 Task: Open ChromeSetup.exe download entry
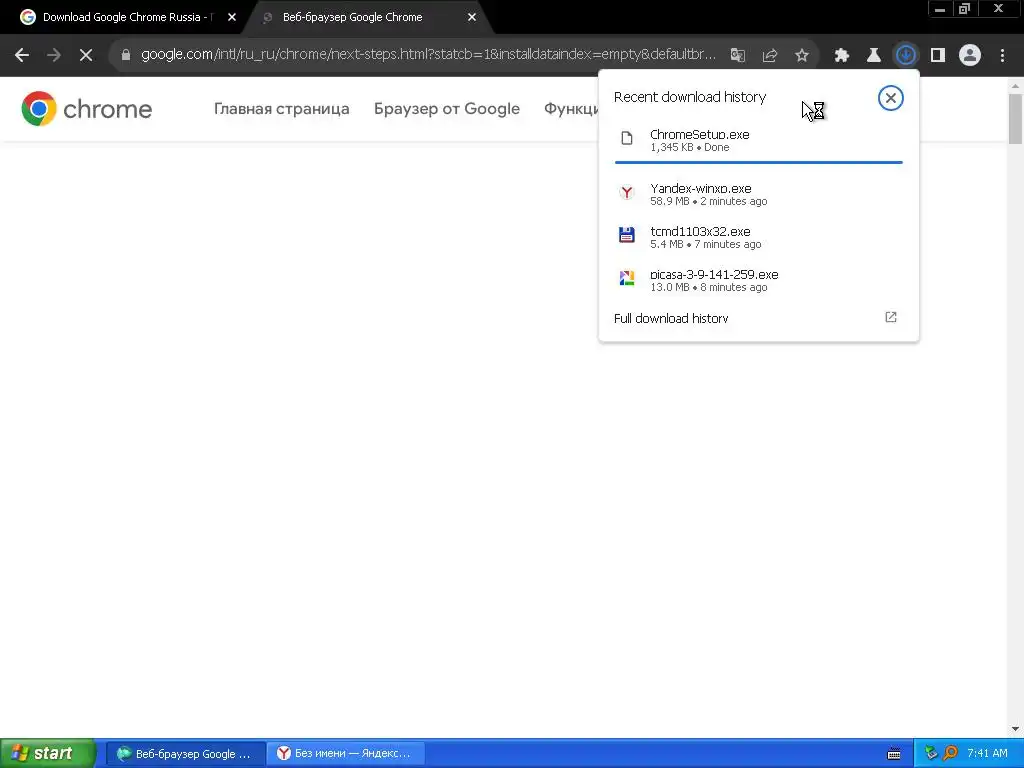click(759, 140)
